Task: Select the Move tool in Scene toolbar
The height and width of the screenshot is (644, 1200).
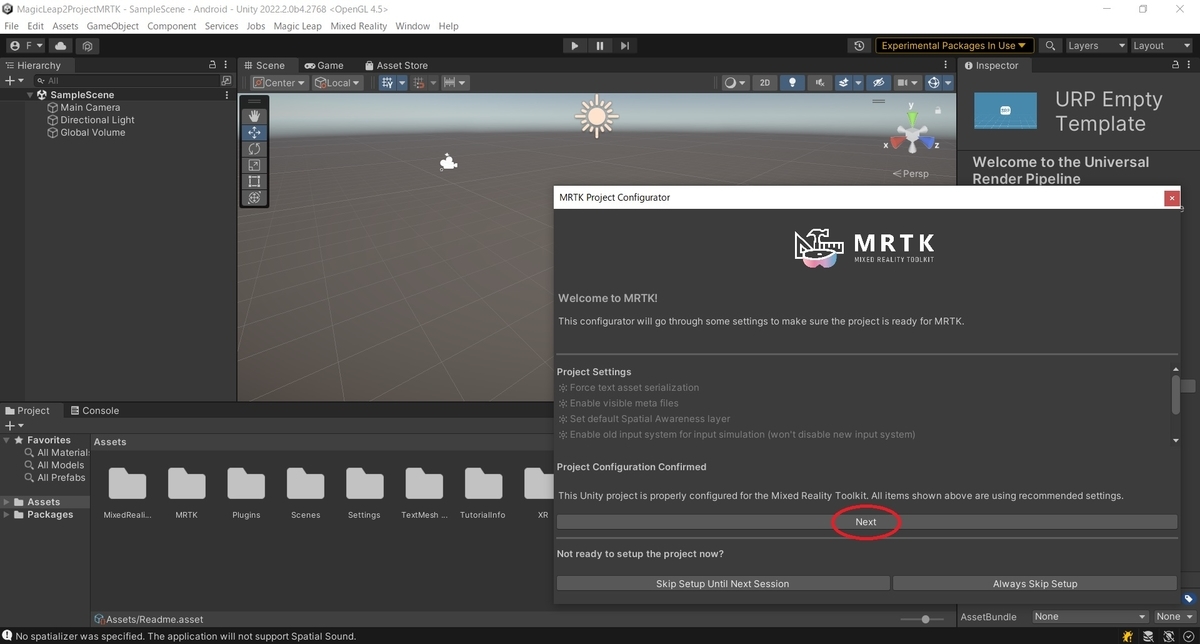Action: (254, 132)
